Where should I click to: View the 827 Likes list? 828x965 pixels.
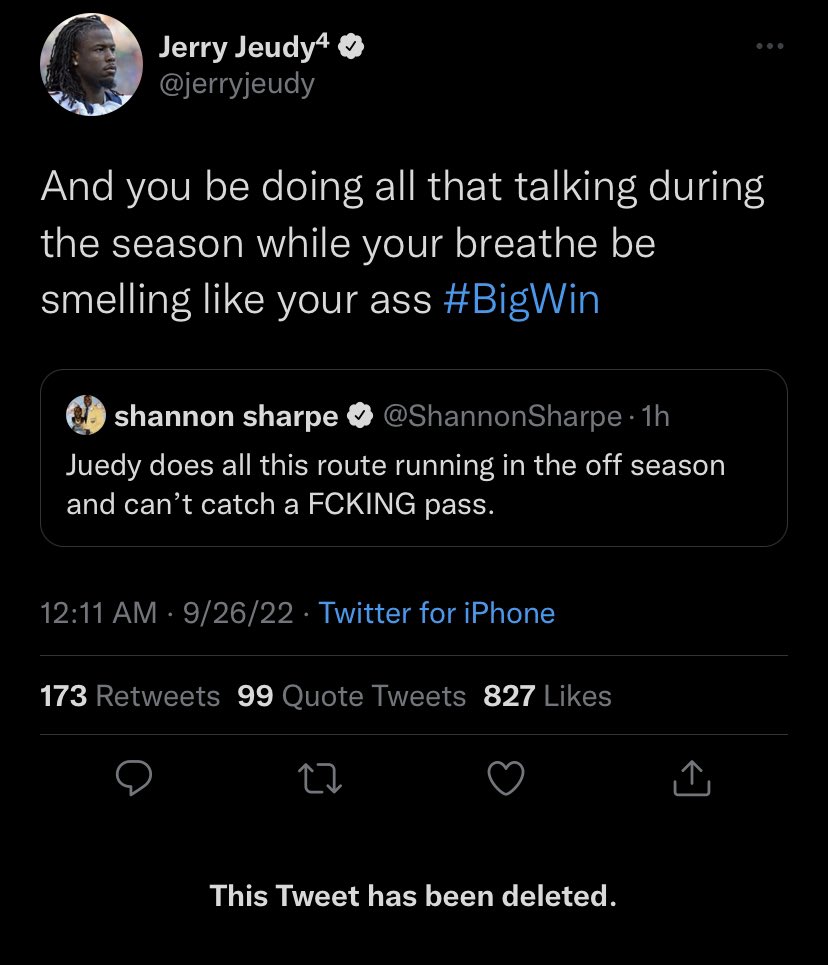[547, 696]
